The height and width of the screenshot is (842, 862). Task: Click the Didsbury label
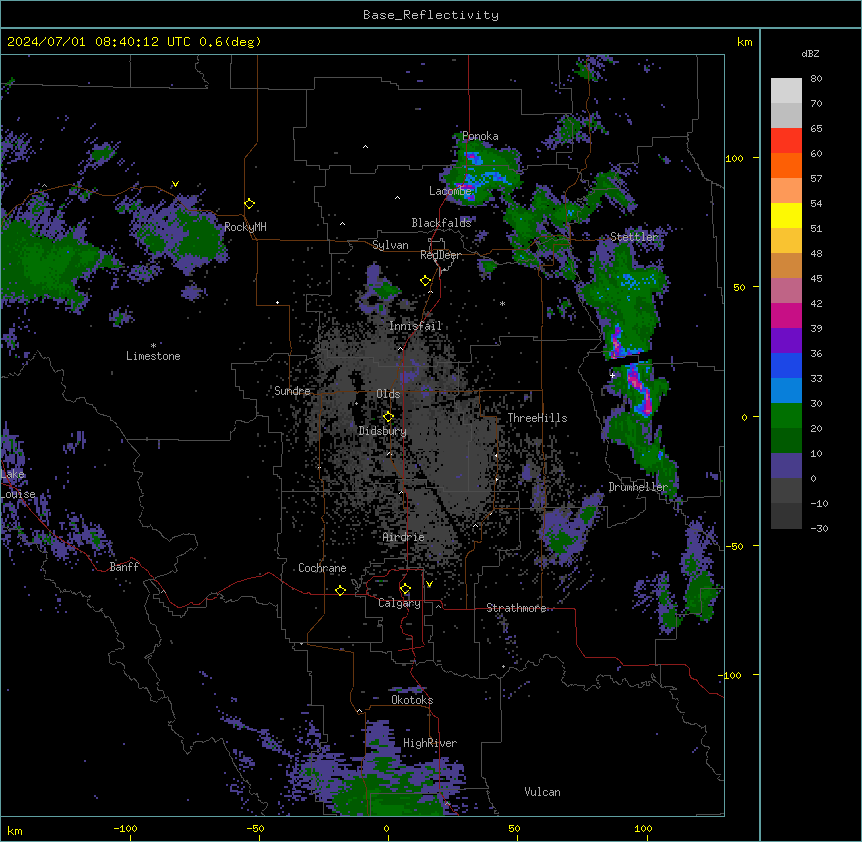pyautogui.click(x=383, y=431)
